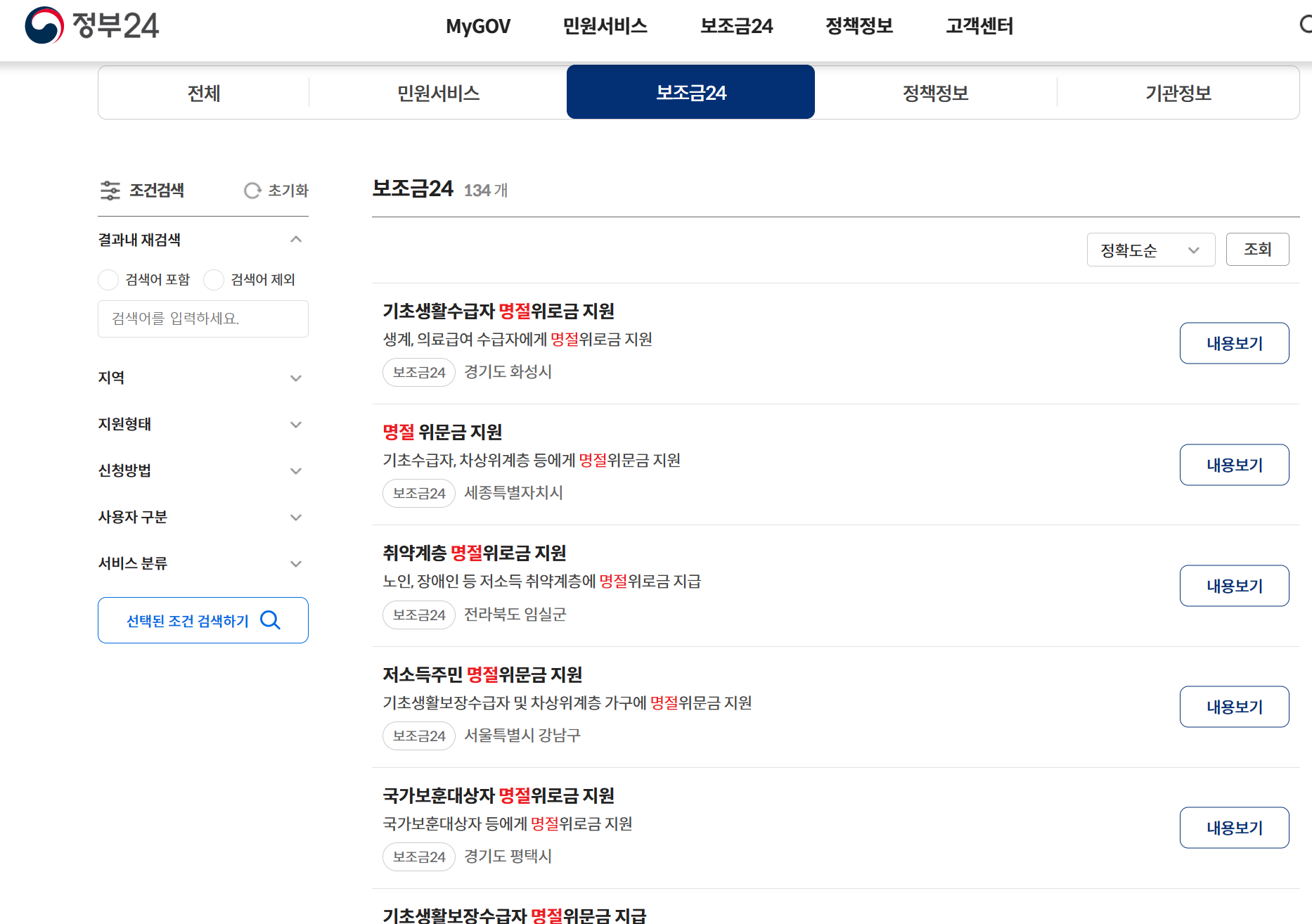This screenshot has height=924, width=1312.
Task: Click 내용보기 for 취약계층 명절위로금 지원
Action: click(x=1234, y=586)
